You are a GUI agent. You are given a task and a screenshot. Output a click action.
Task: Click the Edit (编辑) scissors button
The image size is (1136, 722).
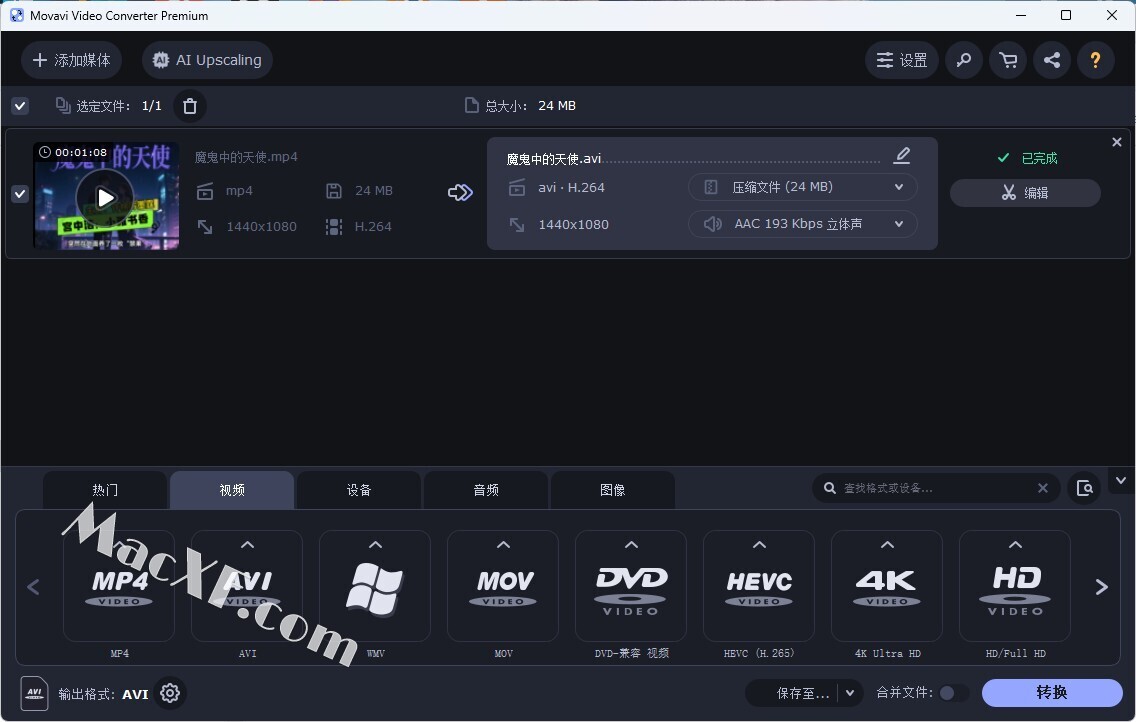click(x=1025, y=193)
